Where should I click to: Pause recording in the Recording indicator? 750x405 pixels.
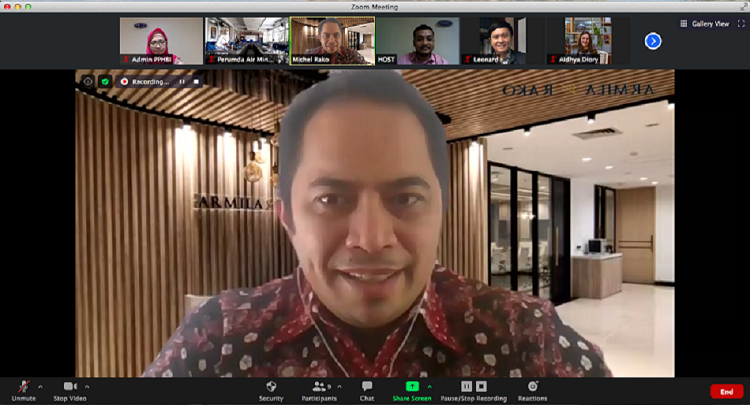[182, 82]
